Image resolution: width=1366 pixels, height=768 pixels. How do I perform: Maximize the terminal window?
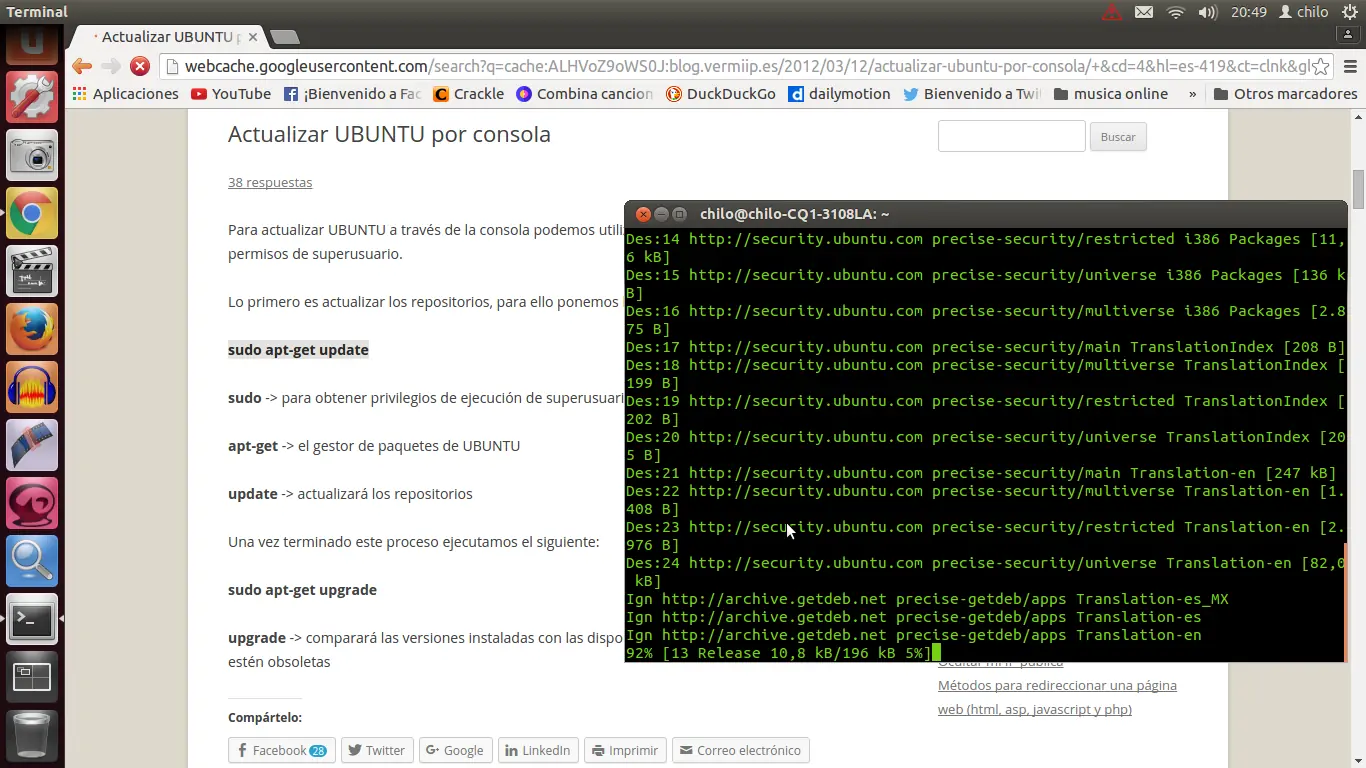(x=679, y=214)
